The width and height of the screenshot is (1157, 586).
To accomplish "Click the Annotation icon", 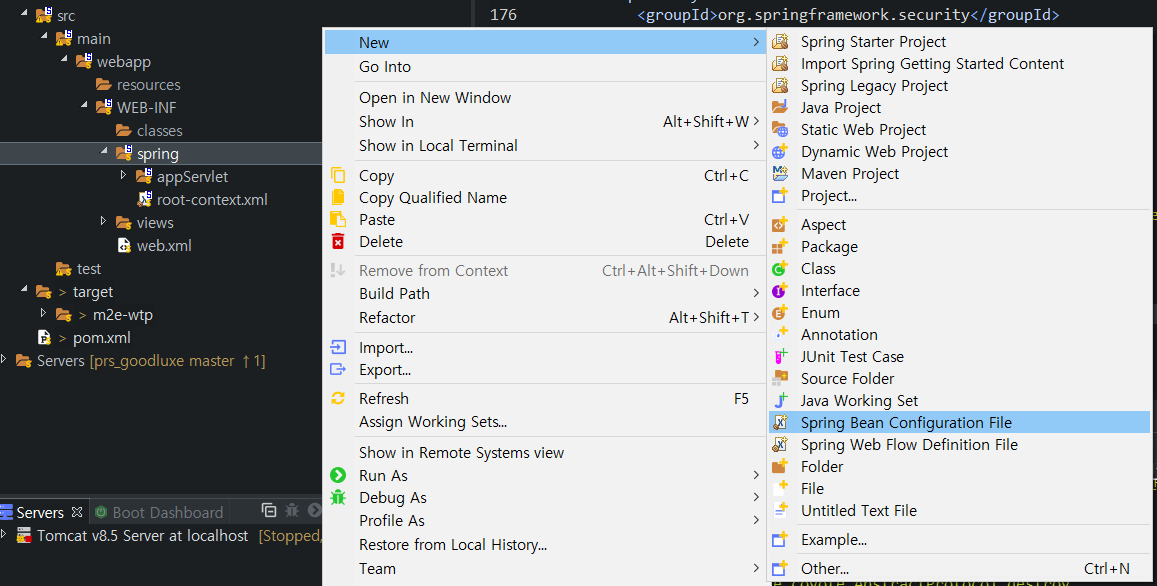I will pos(780,334).
